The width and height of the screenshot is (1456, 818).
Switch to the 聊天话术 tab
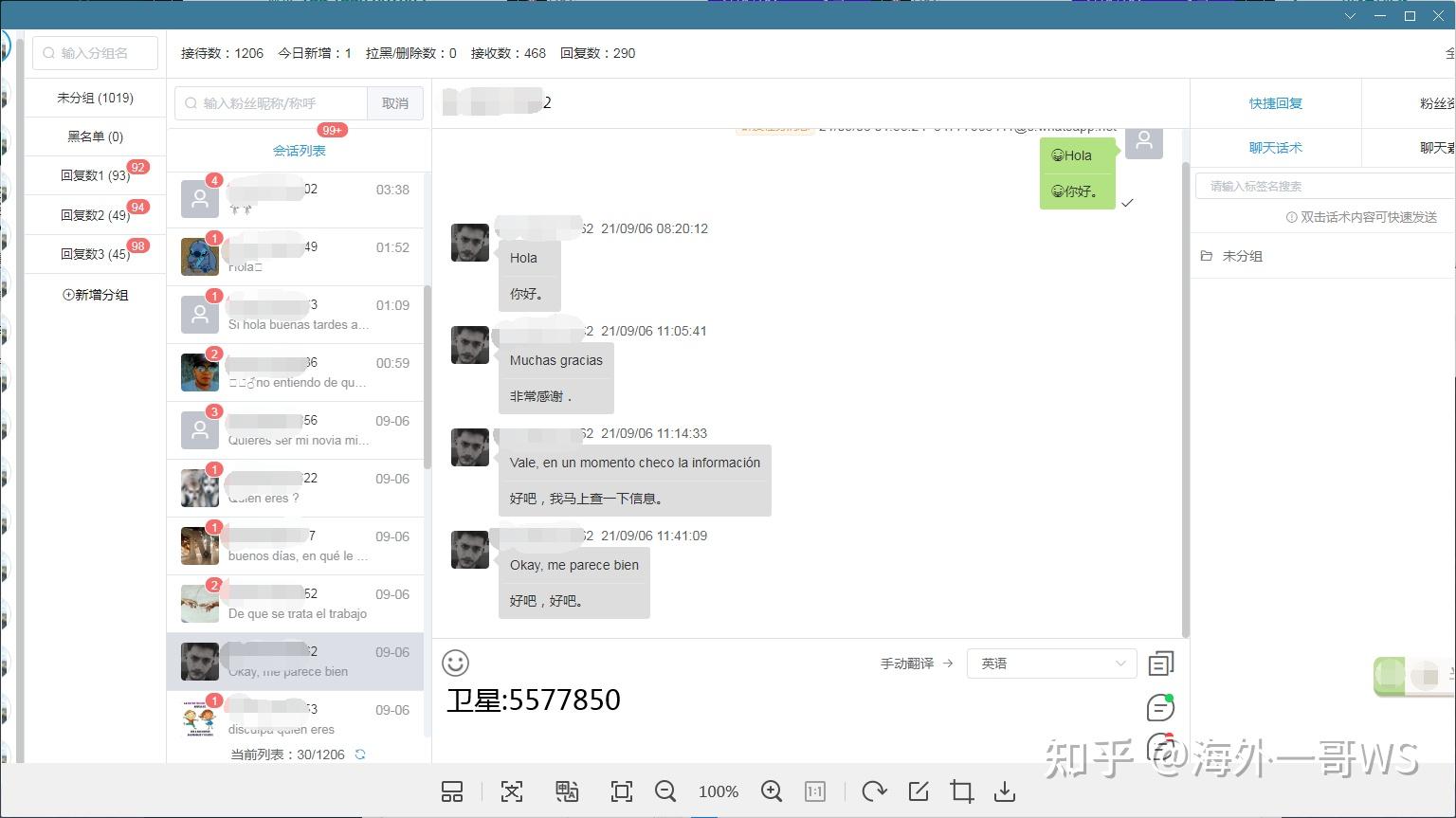pyautogui.click(x=1276, y=148)
